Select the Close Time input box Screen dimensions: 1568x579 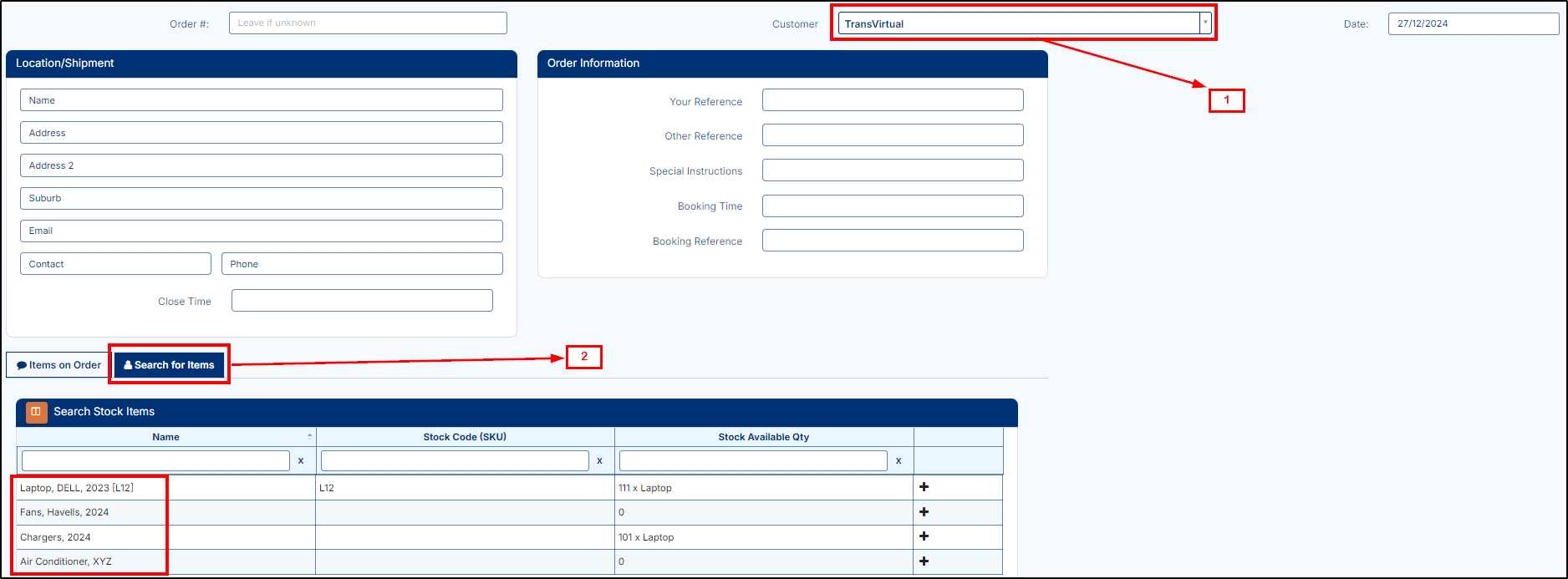click(362, 301)
